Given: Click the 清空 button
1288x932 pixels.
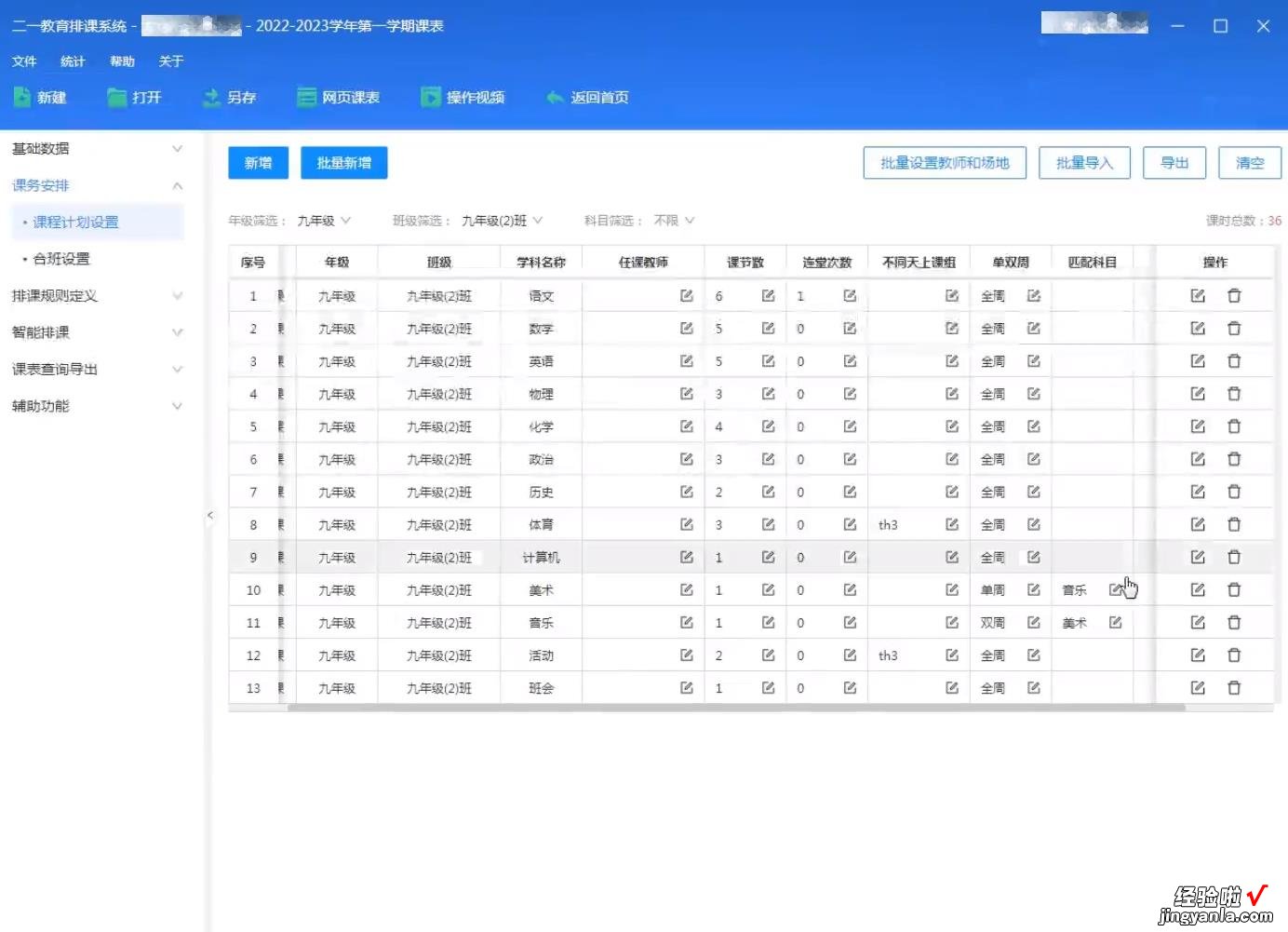Looking at the screenshot, I should coord(1250,163).
